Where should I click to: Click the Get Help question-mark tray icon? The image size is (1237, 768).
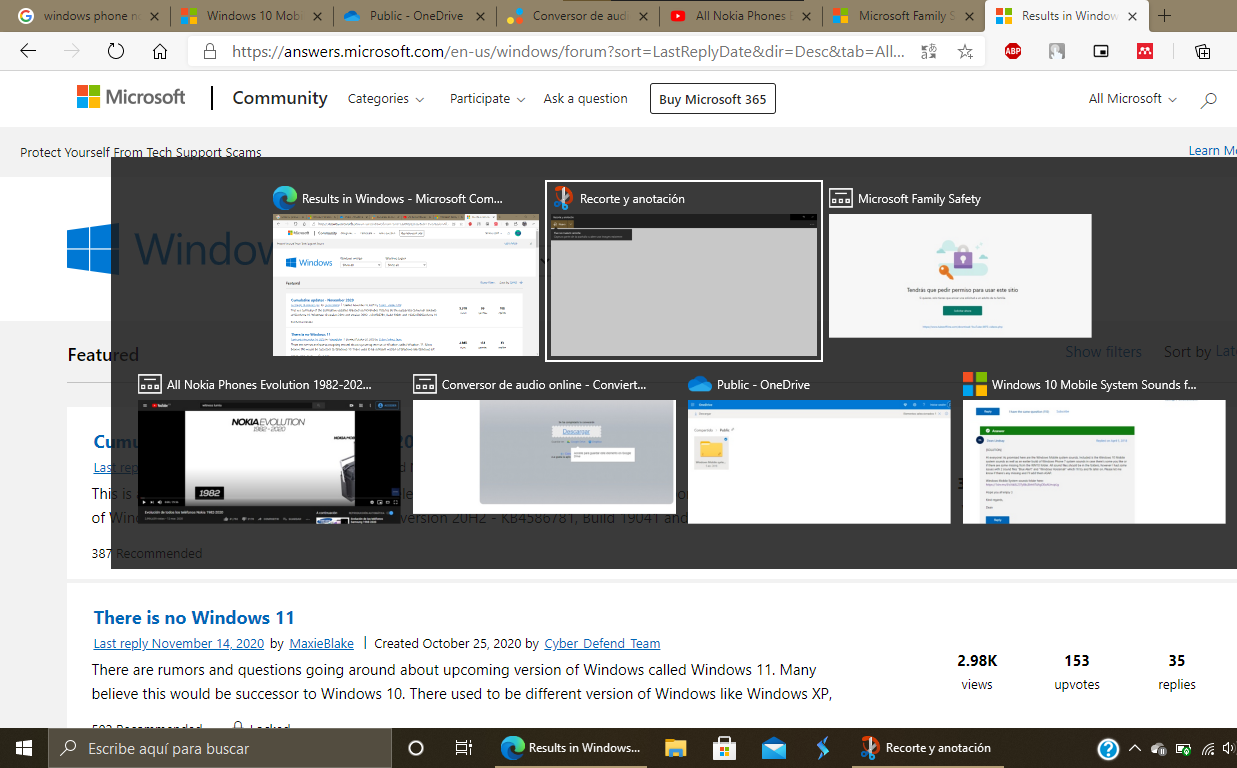click(1108, 748)
